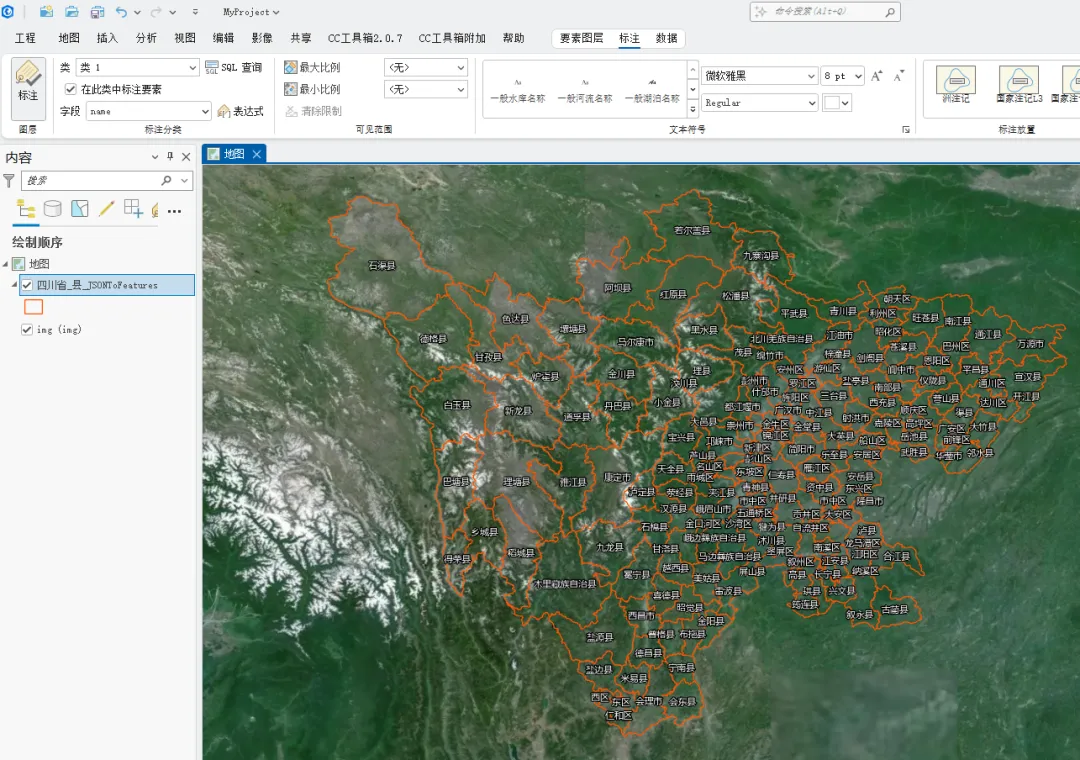Choose the 一般湖泊名称 text symbol
The height and width of the screenshot is (760, 1080).
point(652,90)
